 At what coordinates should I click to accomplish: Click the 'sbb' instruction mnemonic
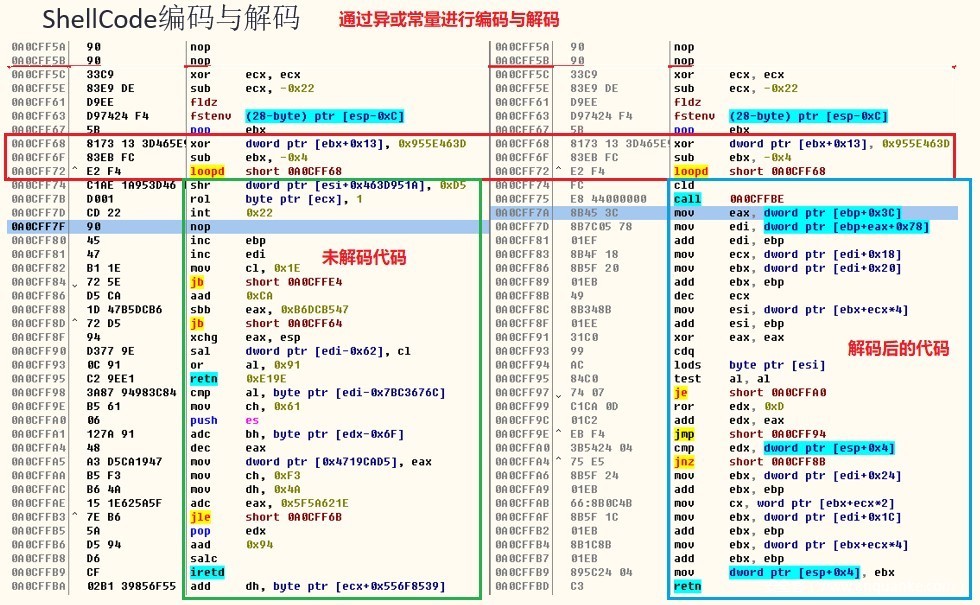tap(200, 309)
